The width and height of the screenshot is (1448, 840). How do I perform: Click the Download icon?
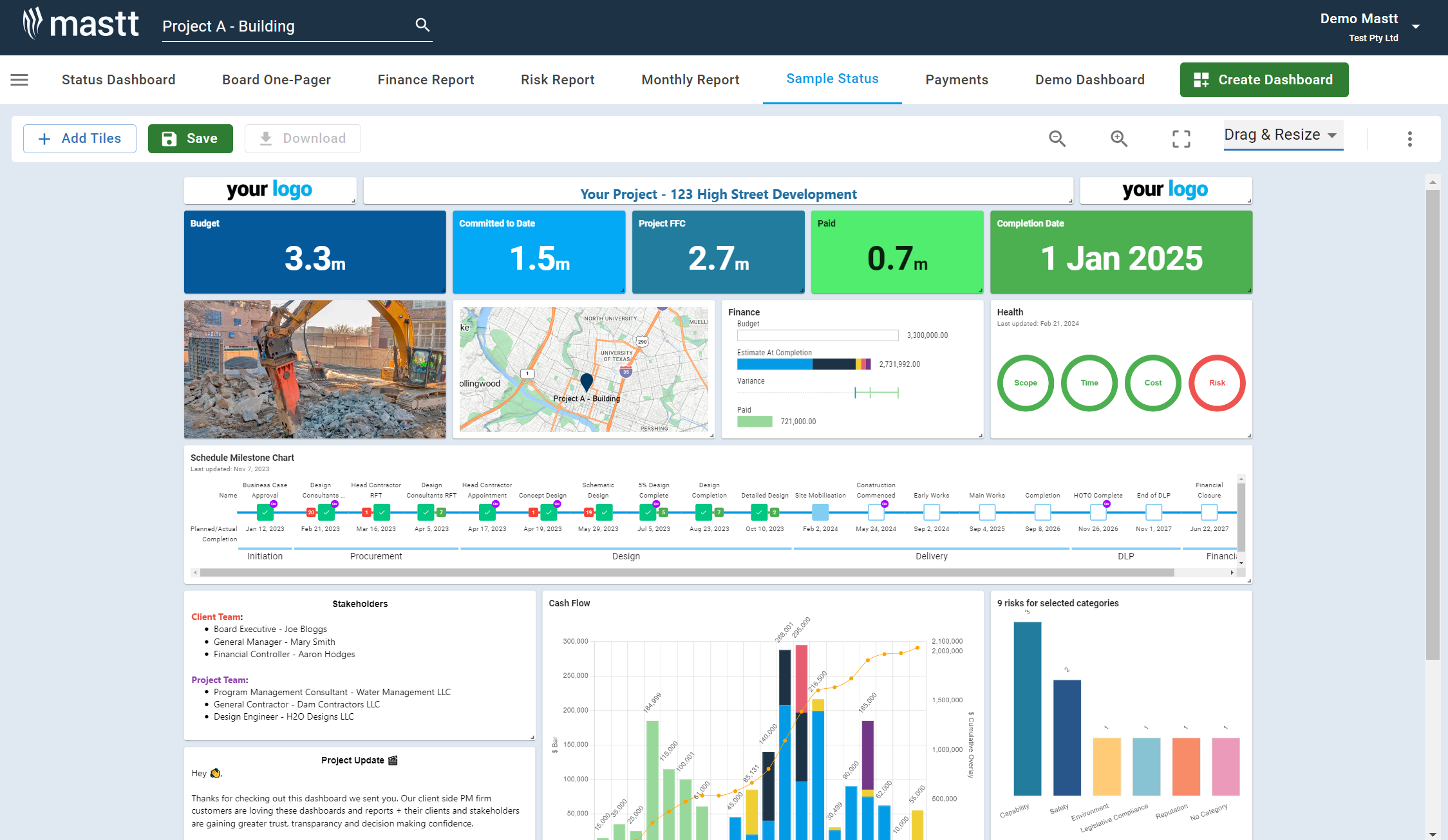coord(265,138)
